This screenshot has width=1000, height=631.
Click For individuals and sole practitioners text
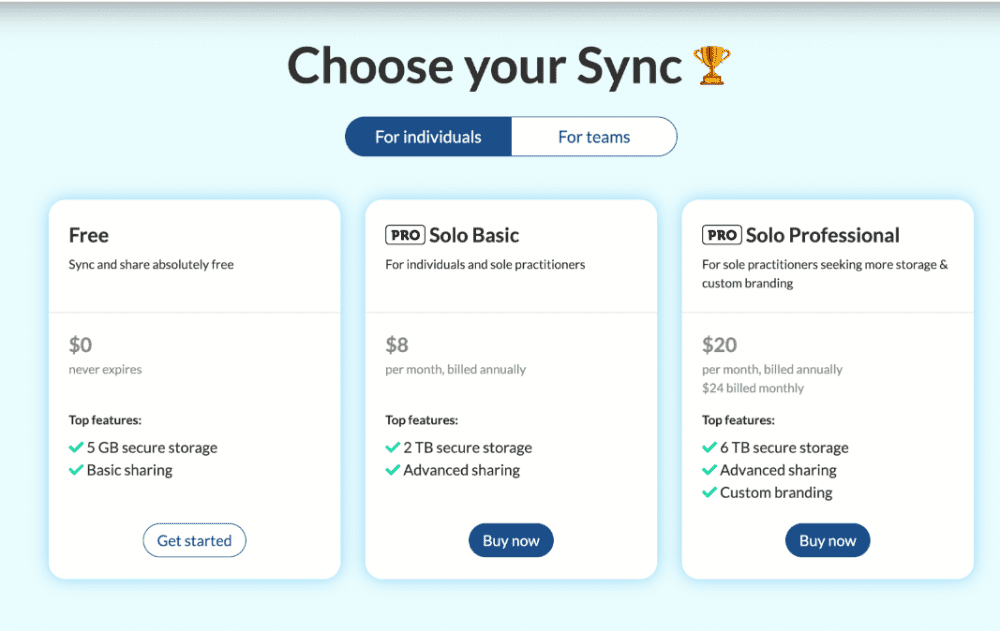click(x=485, y=264)
